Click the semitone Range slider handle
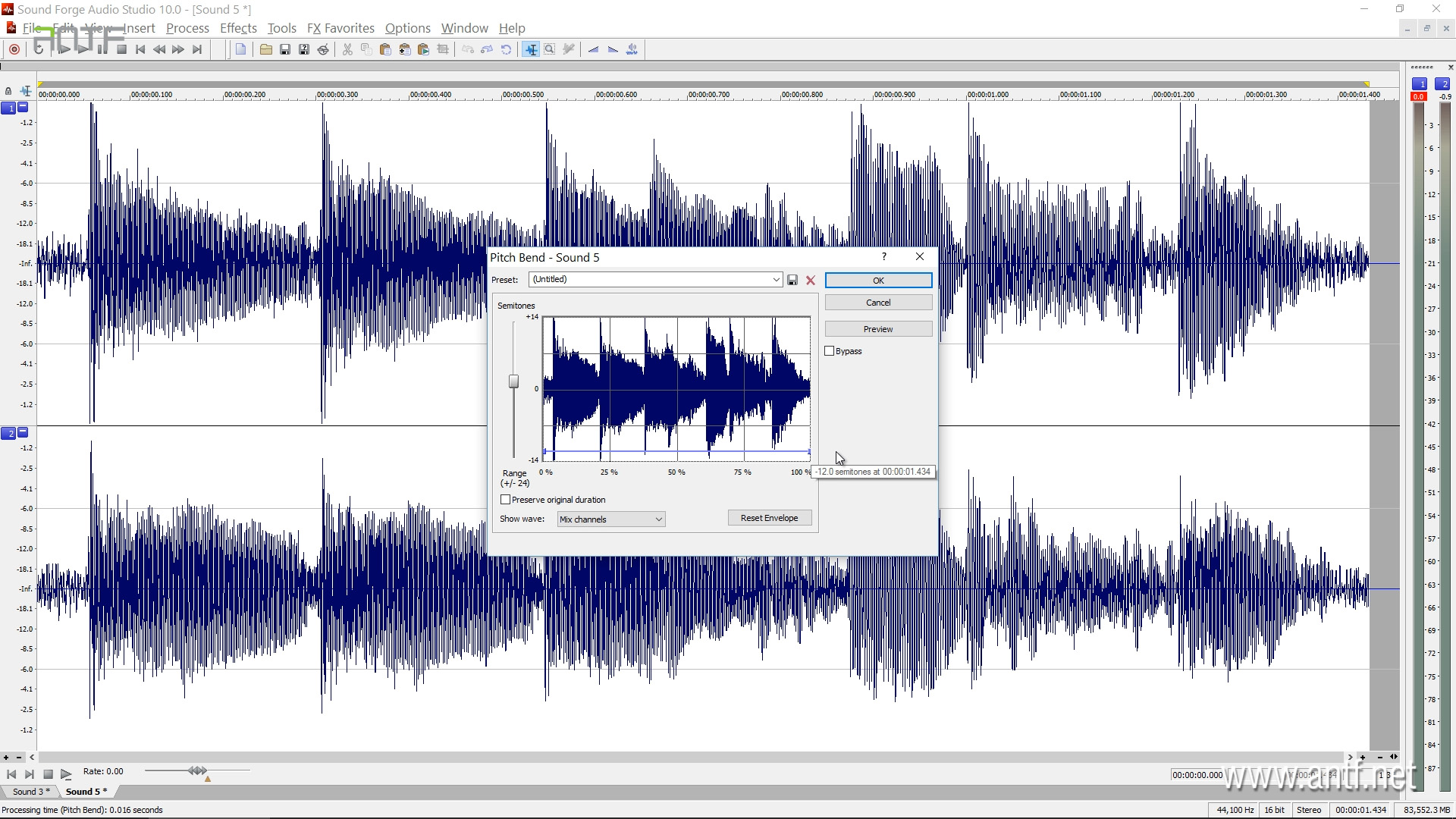Image resolution: width=1456 pixels, height=819 pixels. [513, 381]
